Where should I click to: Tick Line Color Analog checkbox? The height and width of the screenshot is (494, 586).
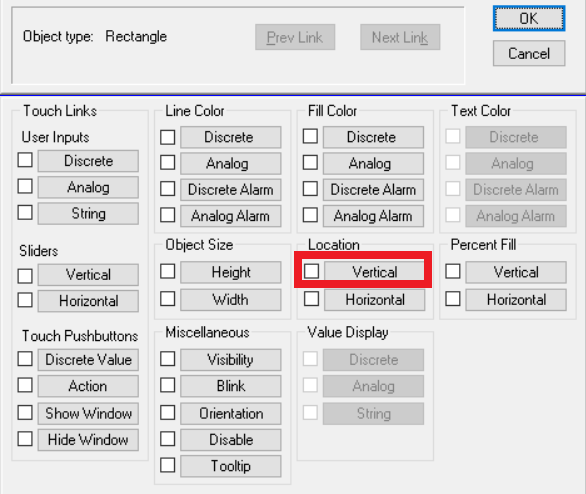pos(167,163)
